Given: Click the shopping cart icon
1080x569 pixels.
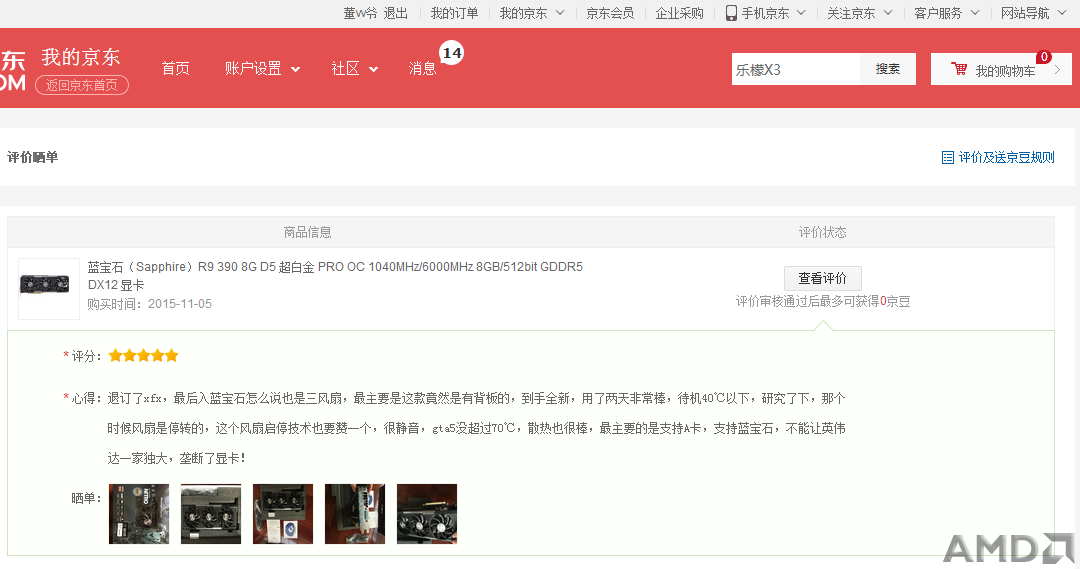Looking at the screenshot, I should pyautogui.click(x=959, y=69).
